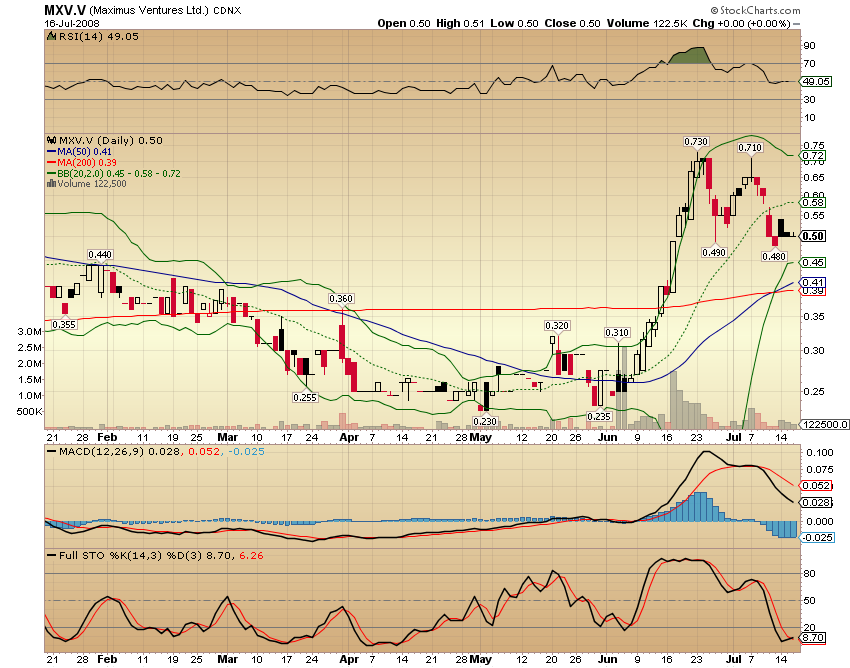Click the bold 0.50 last price tag
Viewport: 850px width, 668px height.
point(813,236)
